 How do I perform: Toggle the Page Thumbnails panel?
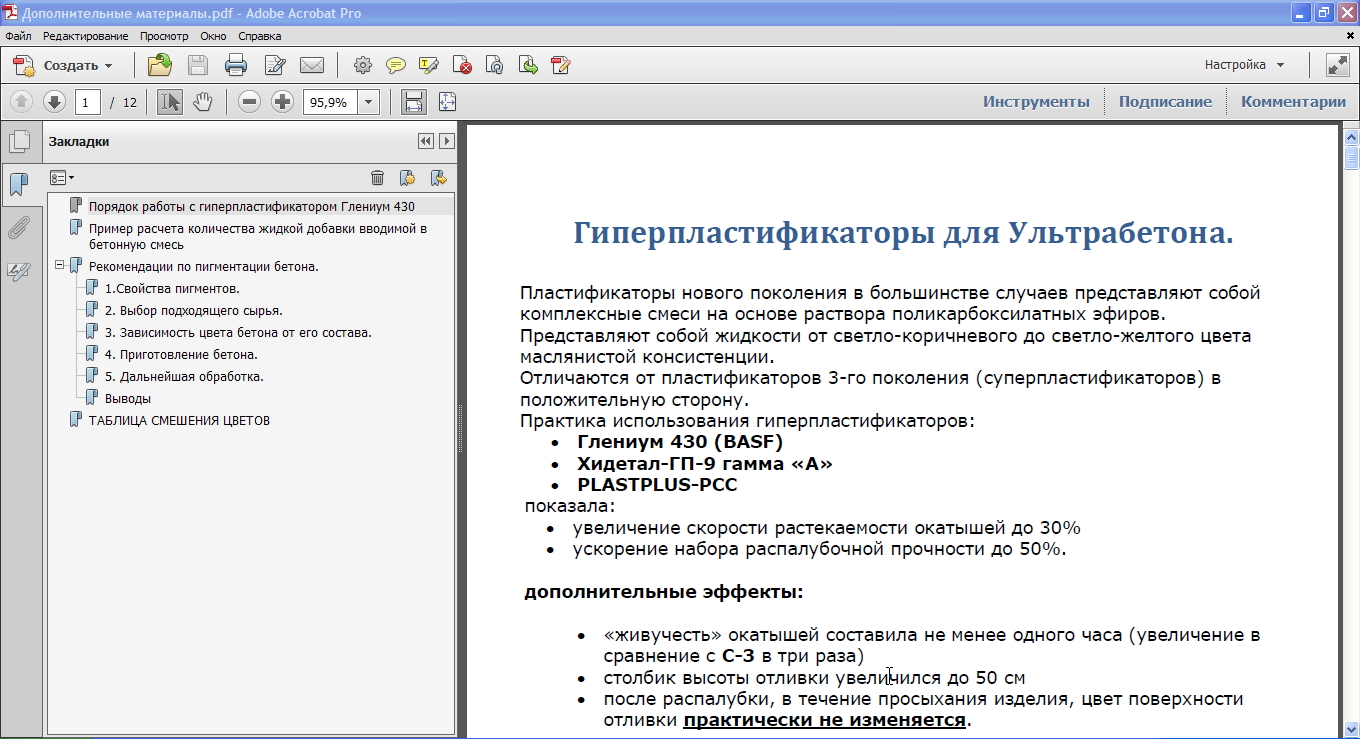click(x=18, y=142)
